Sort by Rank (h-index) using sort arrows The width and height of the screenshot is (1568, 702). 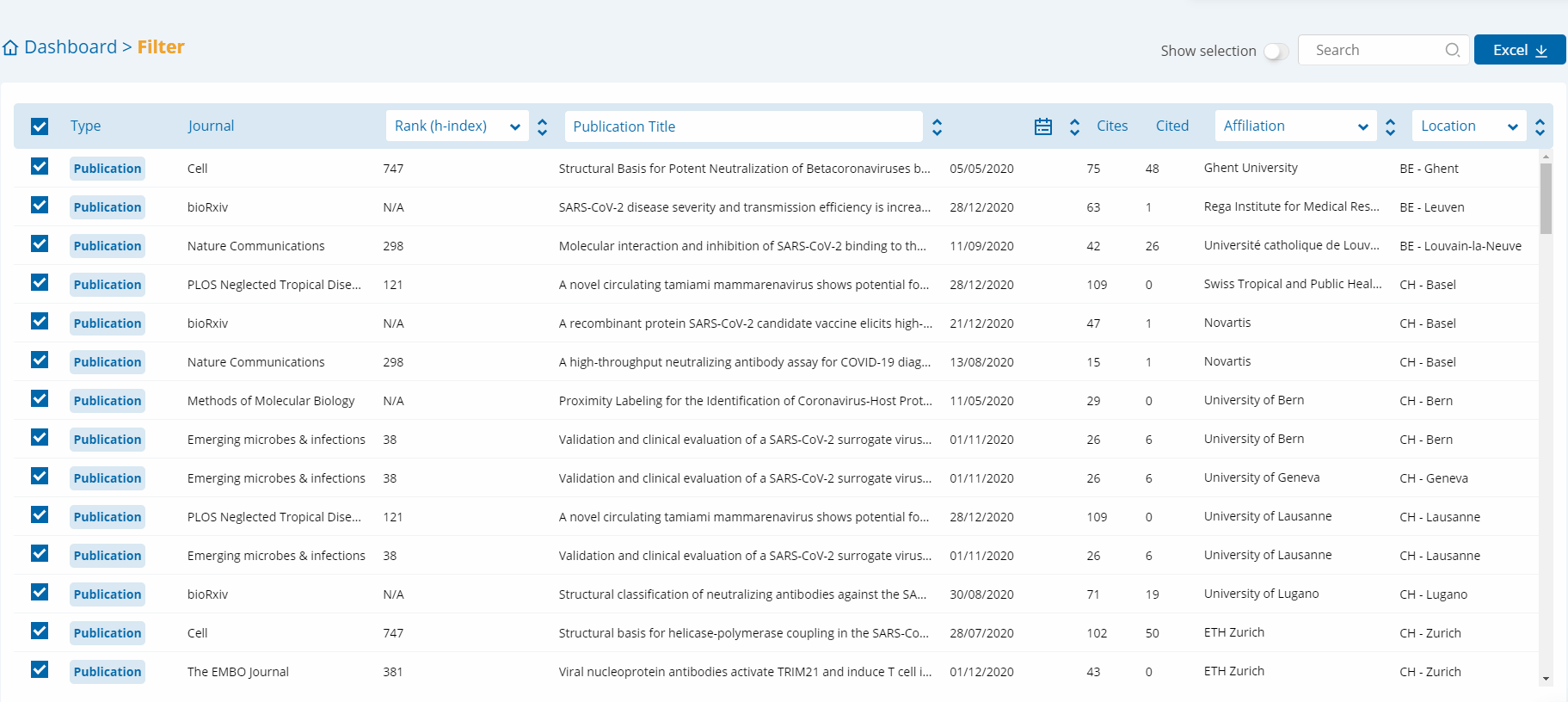pos(542,126)
